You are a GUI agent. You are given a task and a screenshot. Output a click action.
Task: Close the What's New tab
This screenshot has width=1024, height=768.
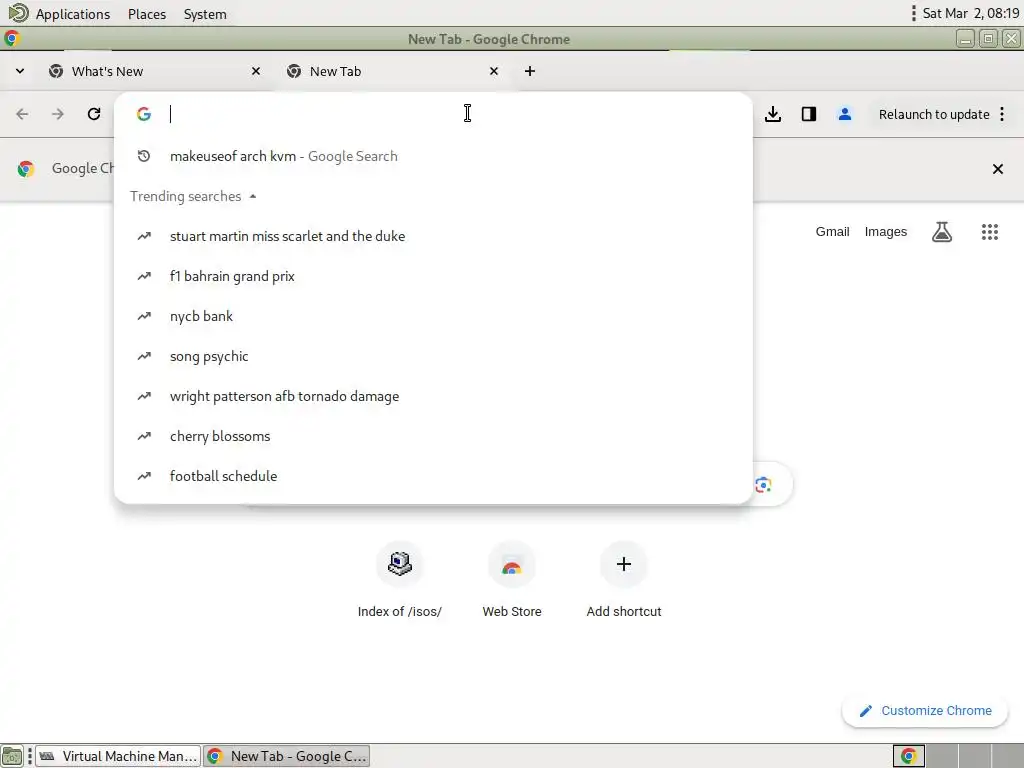point(256,71)
